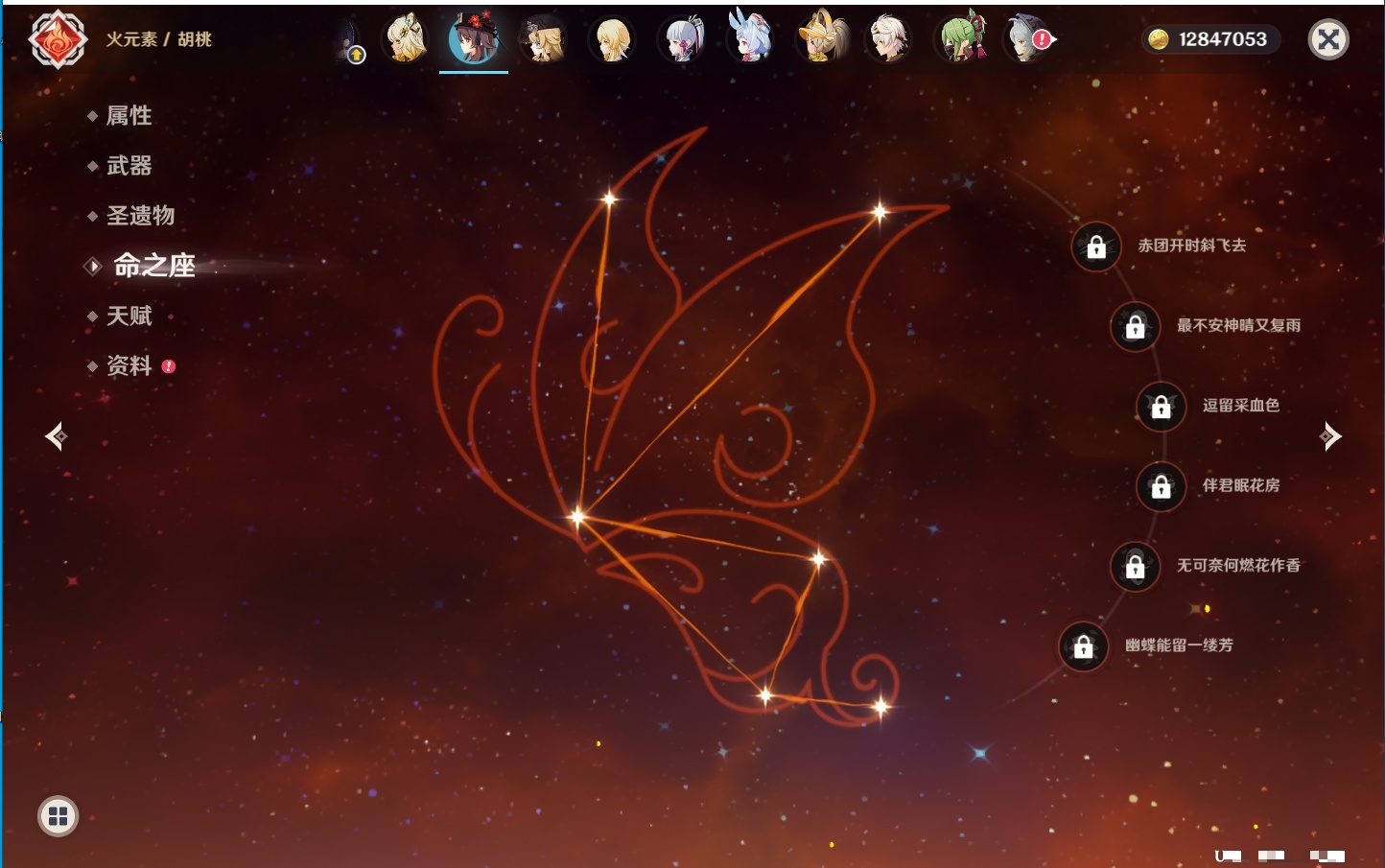Switch to previous character with left arrow
This screenshot has width=1385, height=868.
pos(56,436)
